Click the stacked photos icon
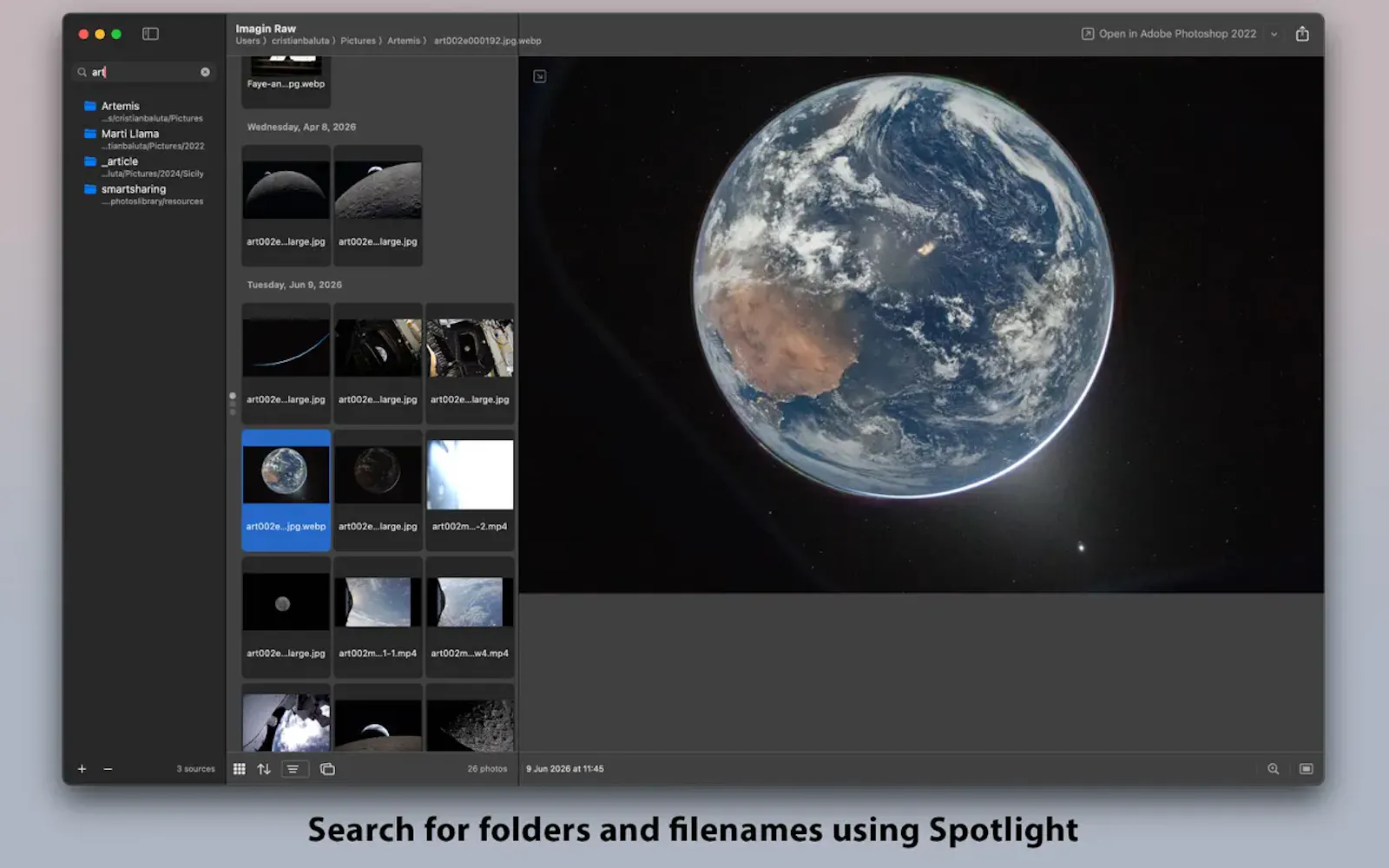The height and width of the screenshot is (868, 1389). [x=327, y=769]
